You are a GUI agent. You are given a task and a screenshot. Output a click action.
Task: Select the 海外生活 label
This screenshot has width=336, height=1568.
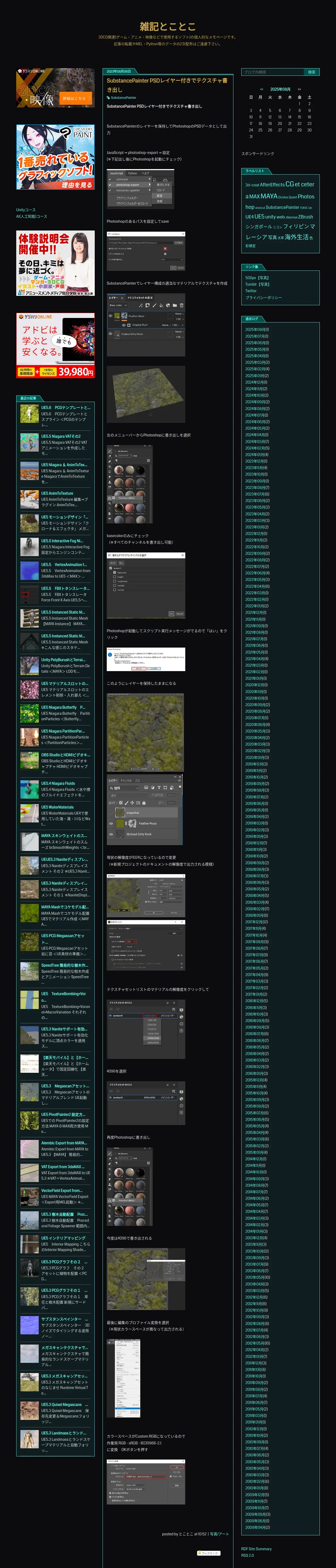[296, 237]
